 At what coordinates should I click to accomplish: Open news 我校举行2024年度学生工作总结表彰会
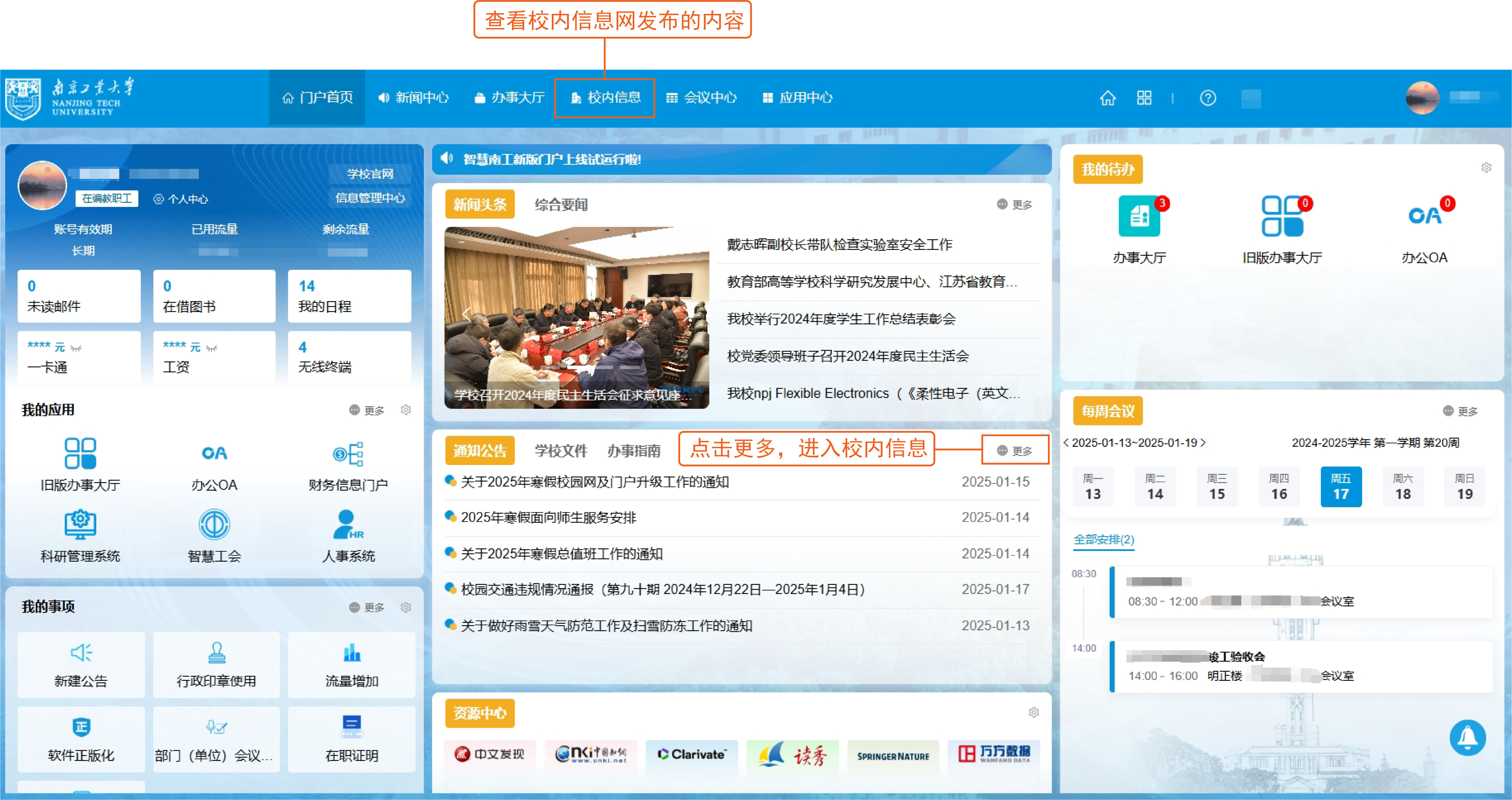click(841, 319)
